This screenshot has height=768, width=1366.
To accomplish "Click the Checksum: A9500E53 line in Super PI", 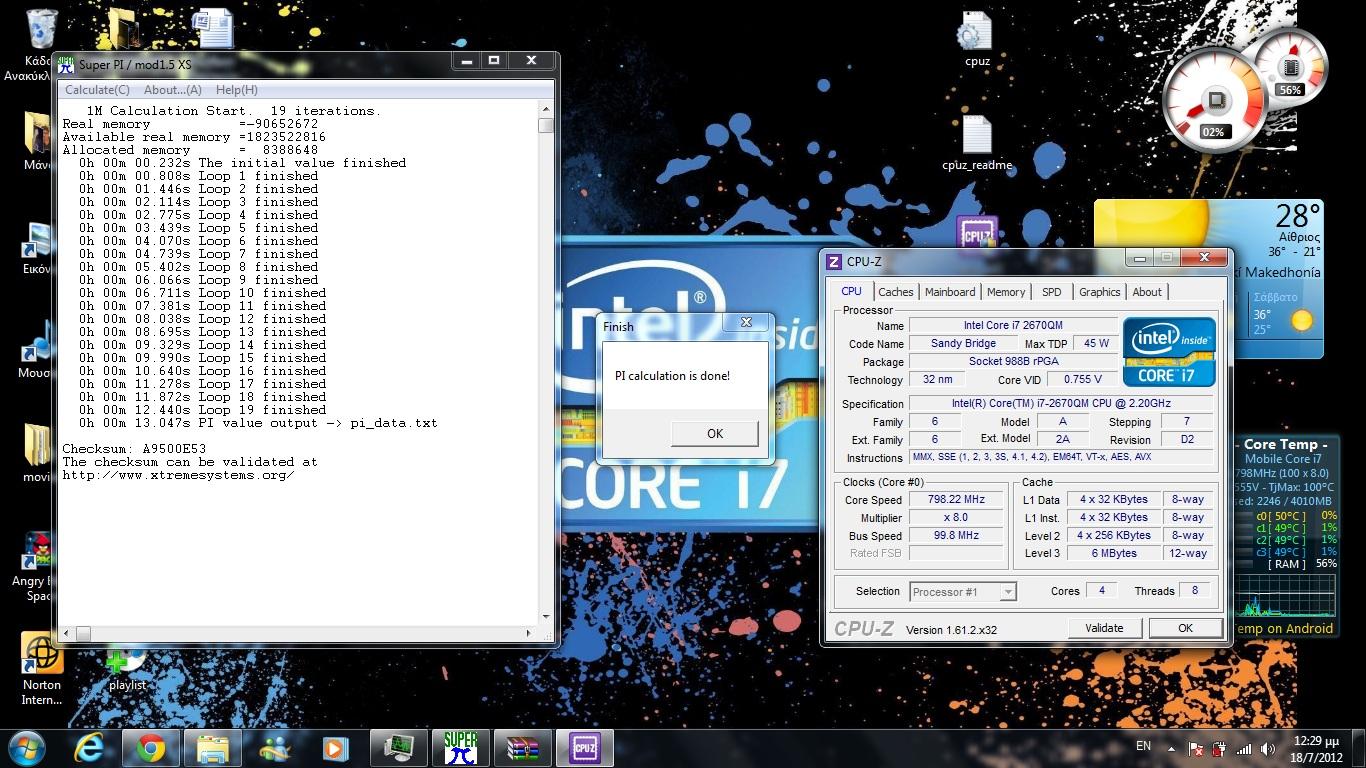I will point(134,449).
